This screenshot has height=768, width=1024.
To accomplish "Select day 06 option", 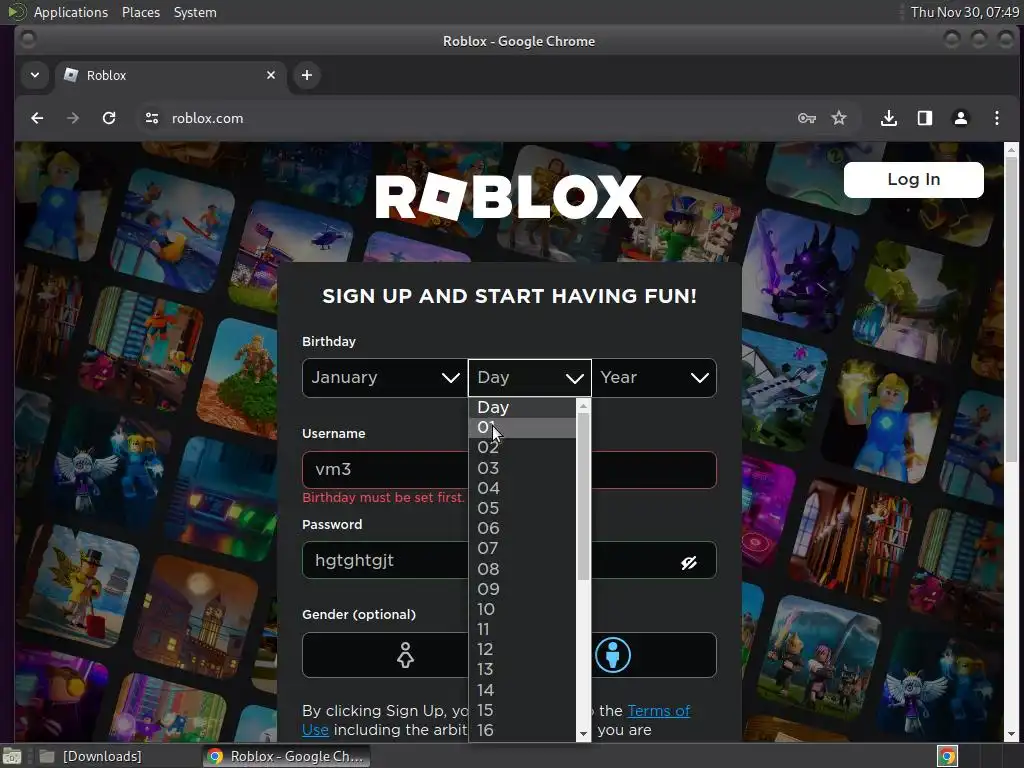I will click(x=522, y=528).
